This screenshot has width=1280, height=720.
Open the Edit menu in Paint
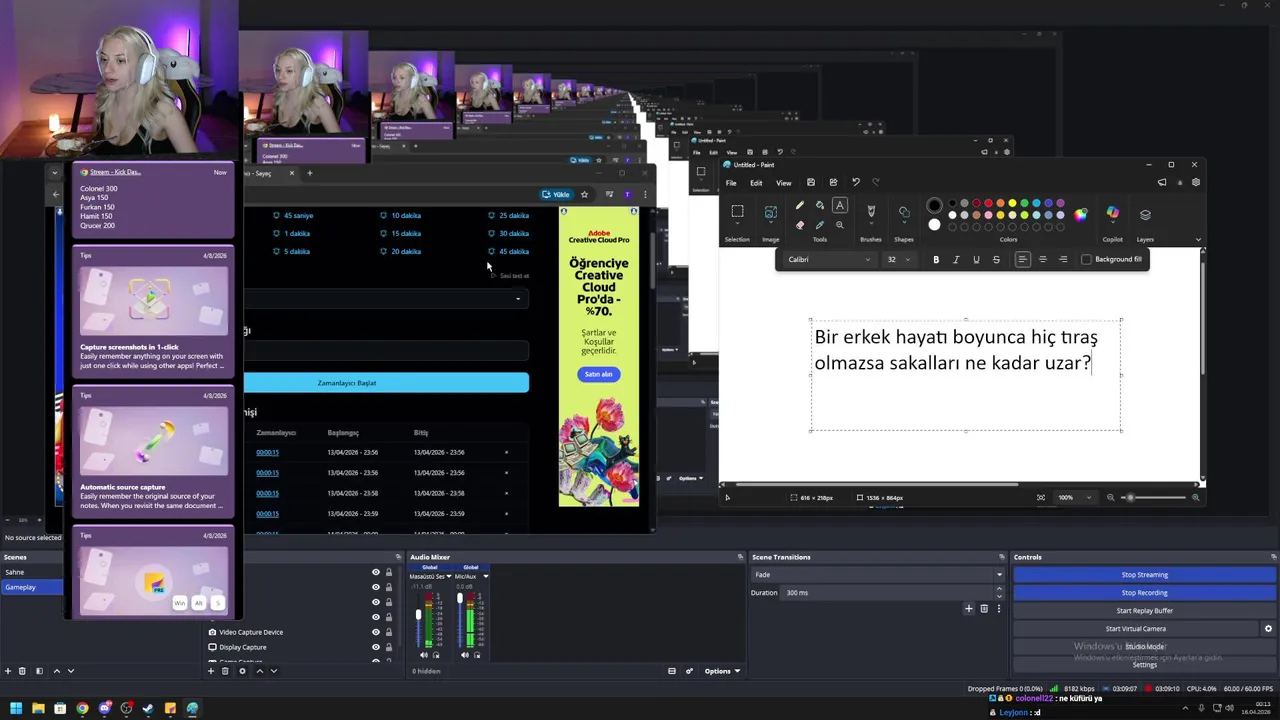[756, 183]
